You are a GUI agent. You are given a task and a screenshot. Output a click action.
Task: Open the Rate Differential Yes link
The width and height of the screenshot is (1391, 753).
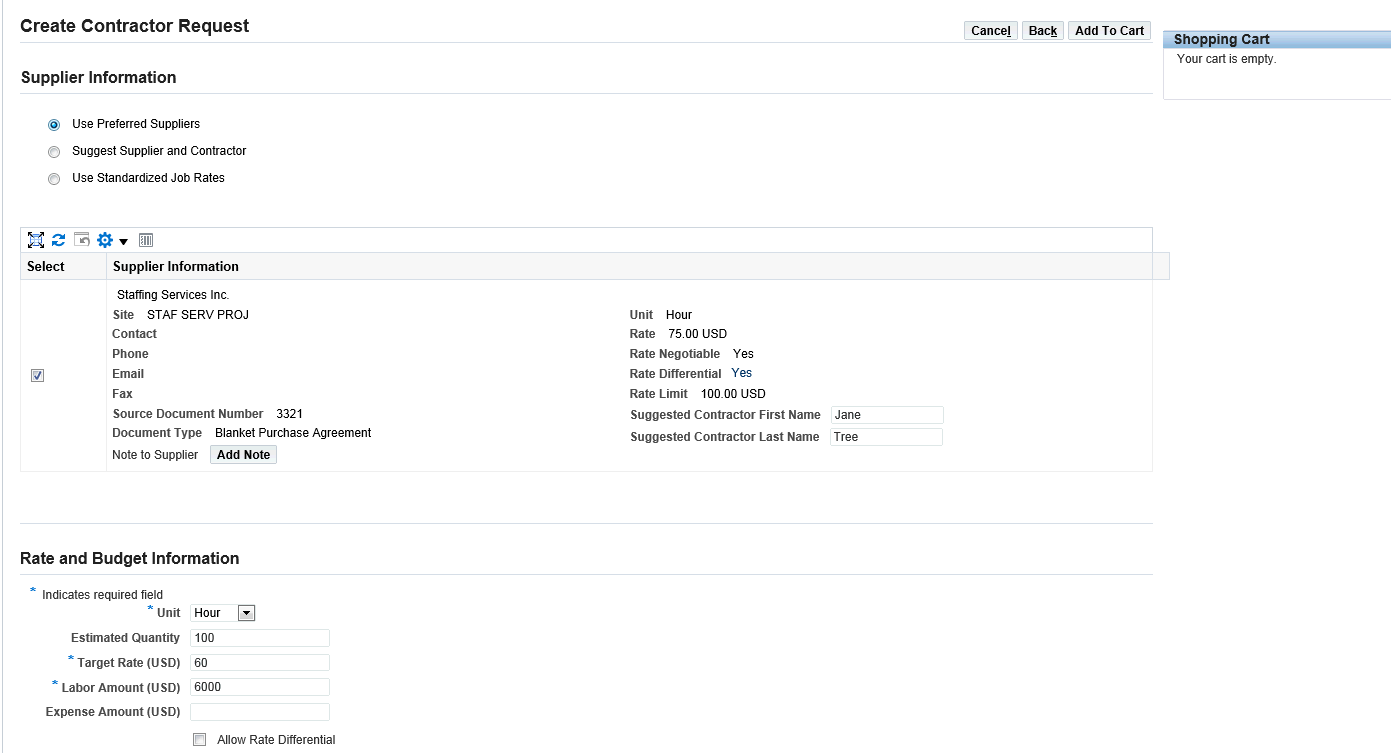[x=741, y=373]
